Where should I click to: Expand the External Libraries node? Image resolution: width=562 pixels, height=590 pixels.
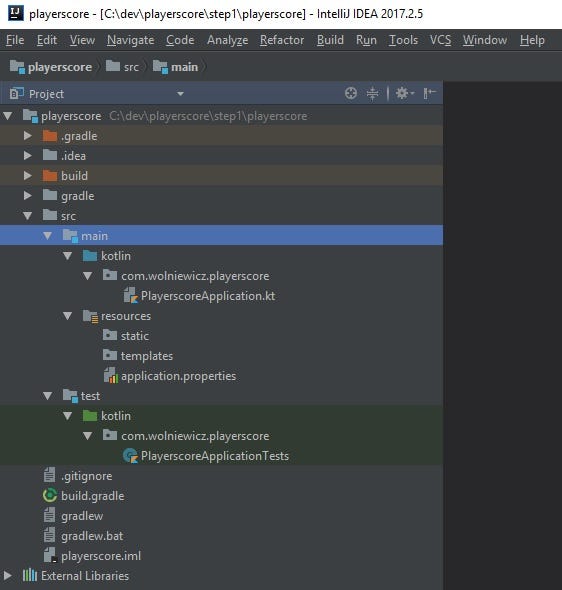(x=7, y=575)
